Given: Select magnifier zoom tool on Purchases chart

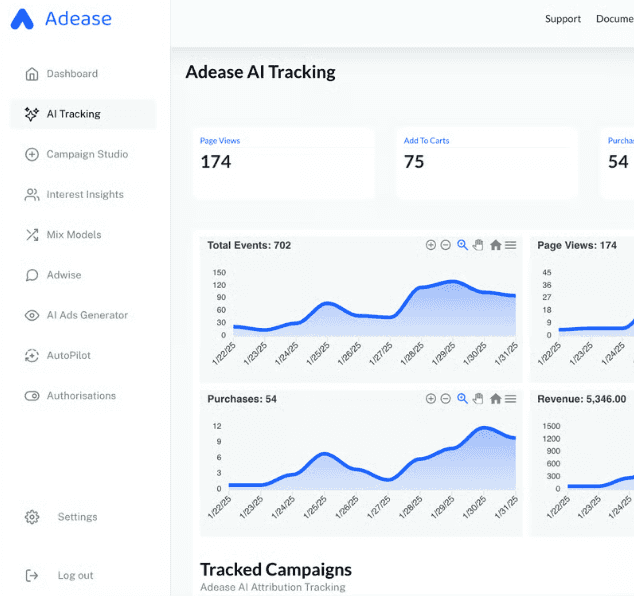Looking at the screenshot, I should click(462, 399).
